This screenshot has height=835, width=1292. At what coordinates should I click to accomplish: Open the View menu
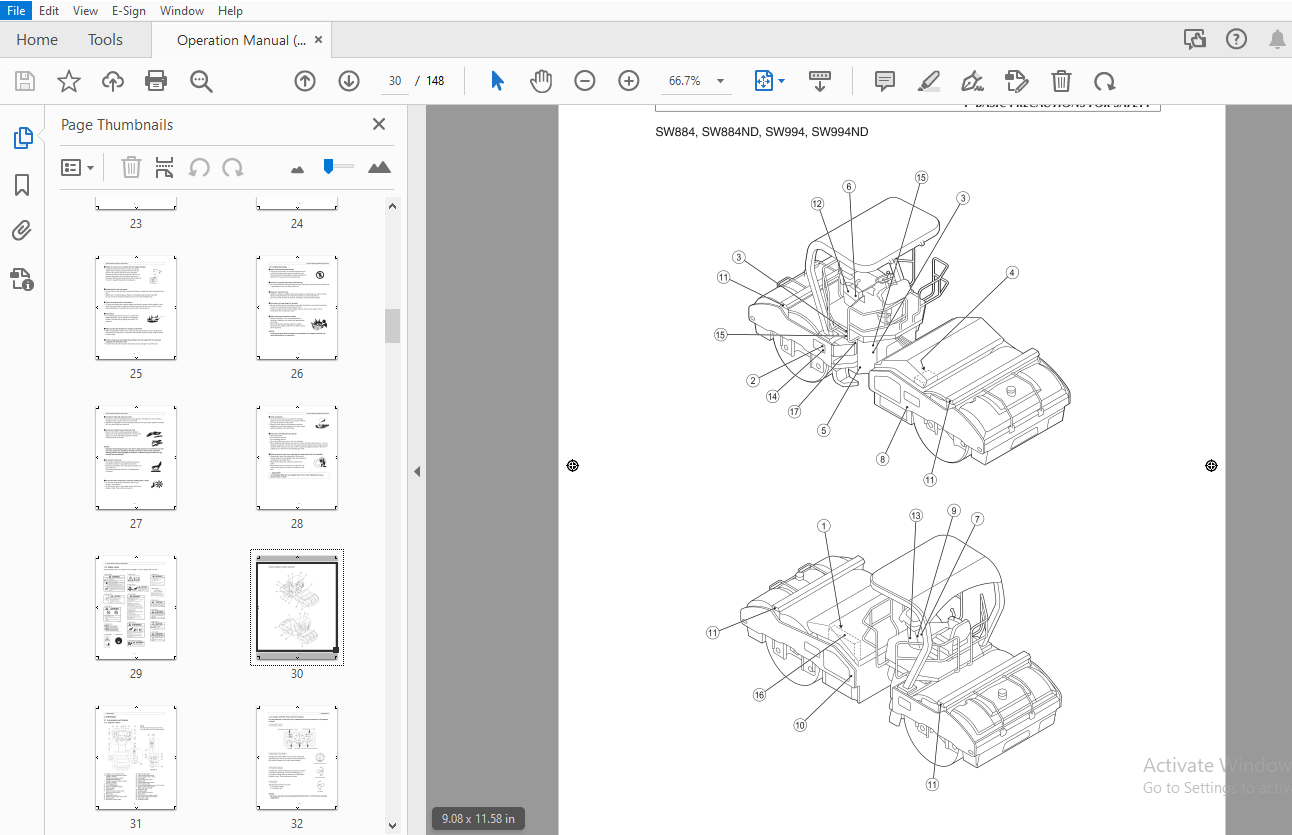(86, 11)
